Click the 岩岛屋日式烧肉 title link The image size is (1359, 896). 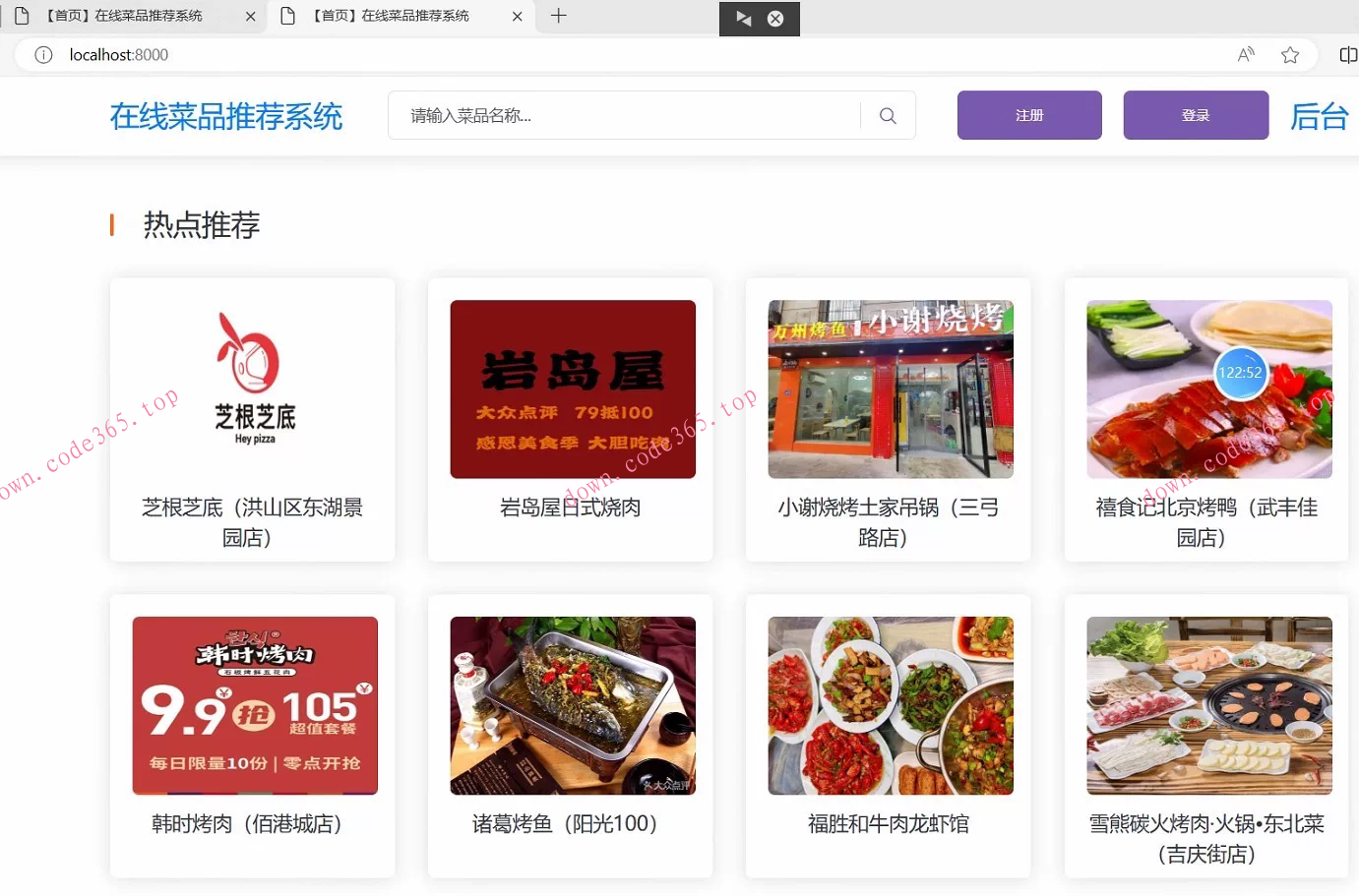[x=571, y=508]
